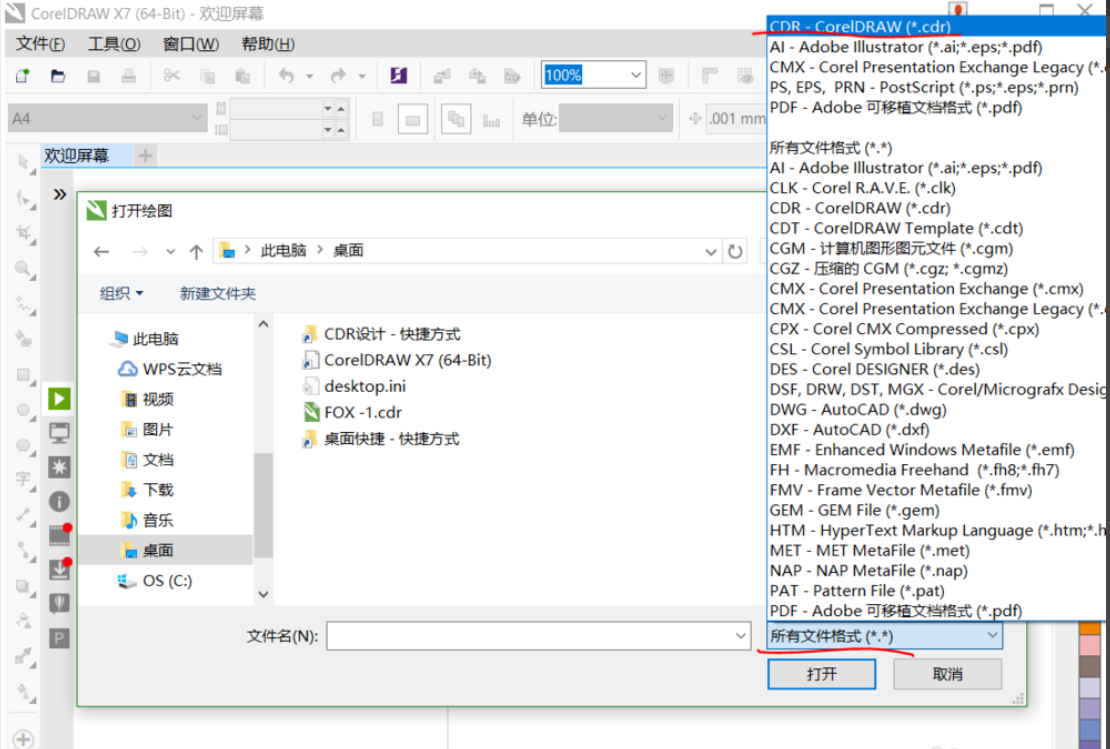Screen dimensions: 1110x749
Task: Cut using the scissors toolbar icon
Action: [x=172, y=76]
